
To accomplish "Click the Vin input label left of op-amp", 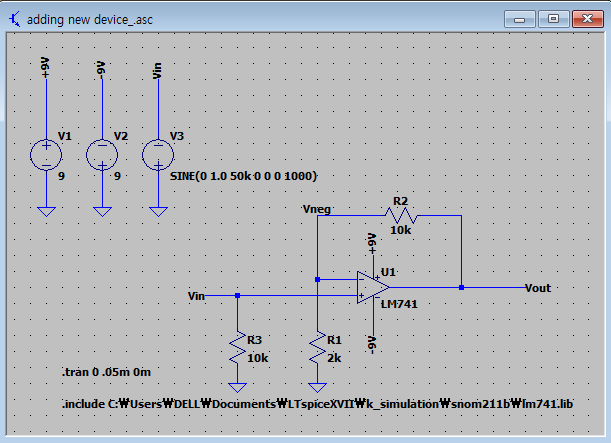I will (196, 296).
